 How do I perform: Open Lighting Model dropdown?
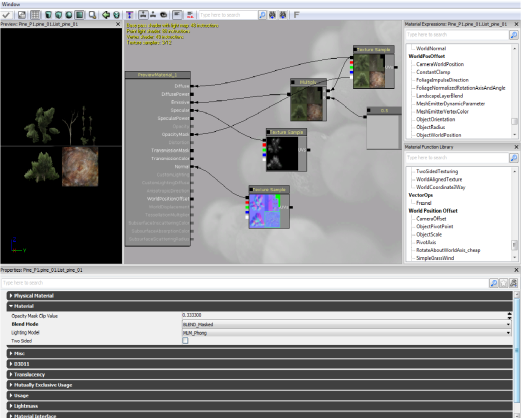347,333
